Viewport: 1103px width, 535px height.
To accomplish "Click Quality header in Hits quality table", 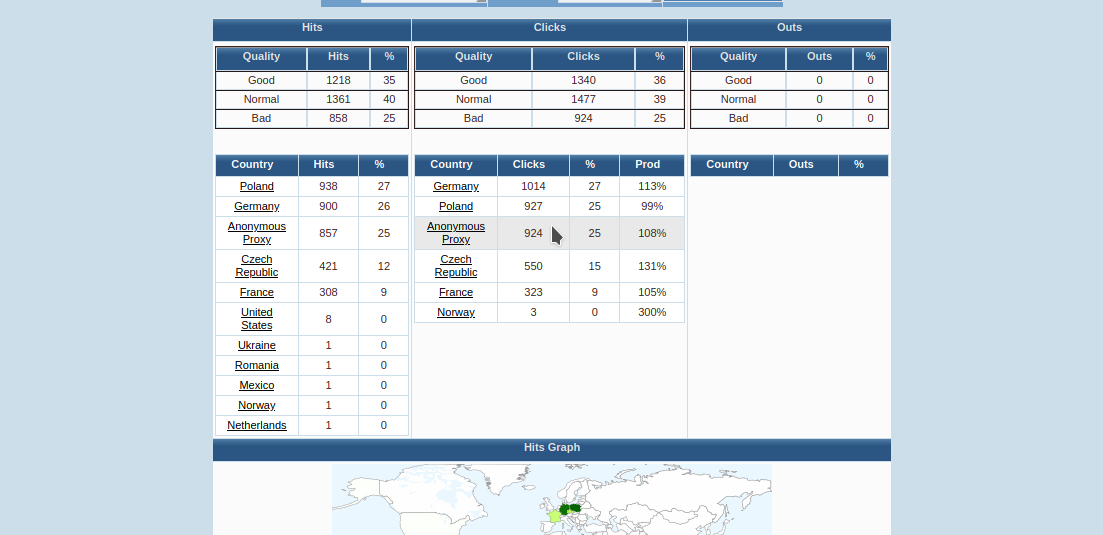I will tap(261, 57).
